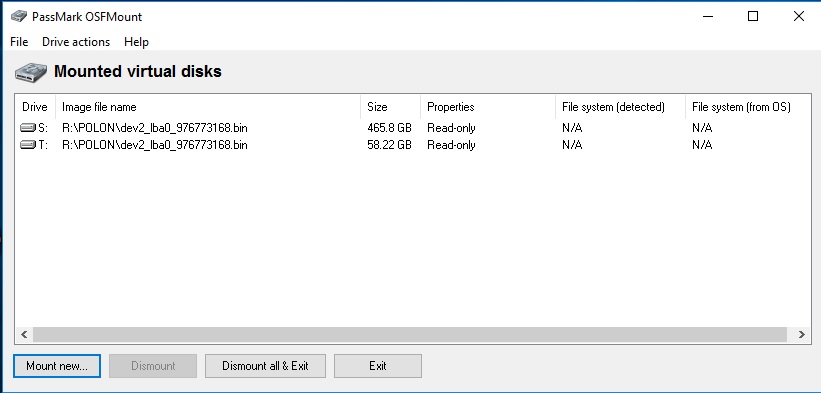Click the Properties column header
821x393 pixels.
[x=487, y=107]
